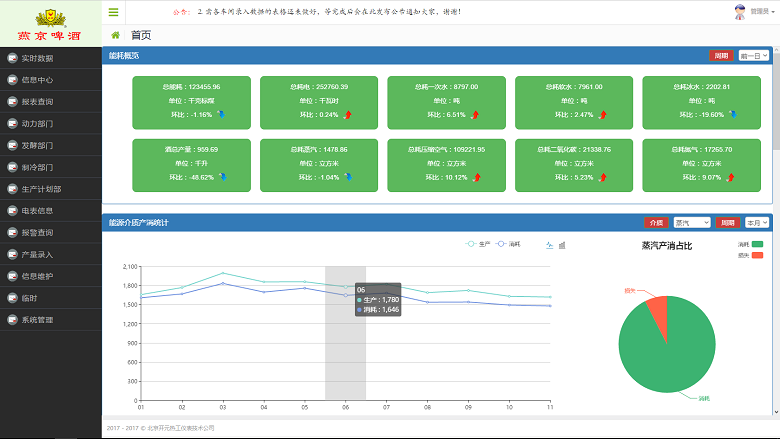
Task: Toggle the sidebar with the hamburger menu icon
Action: pyautogui.click(x=113, y=12)
